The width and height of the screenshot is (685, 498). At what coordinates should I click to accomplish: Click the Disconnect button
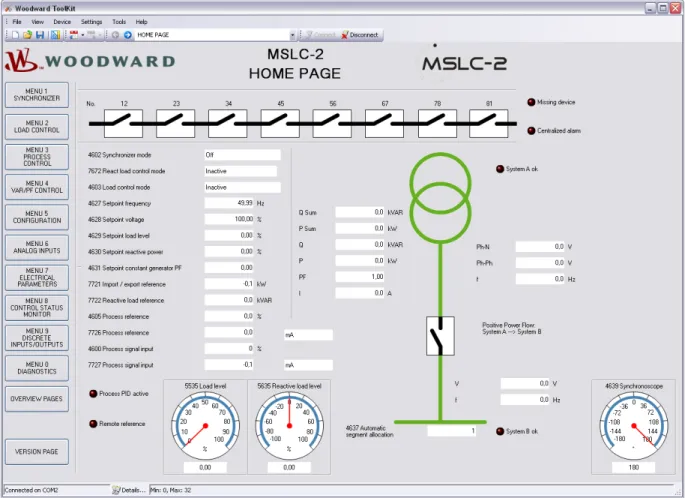(x=360, y=35)
